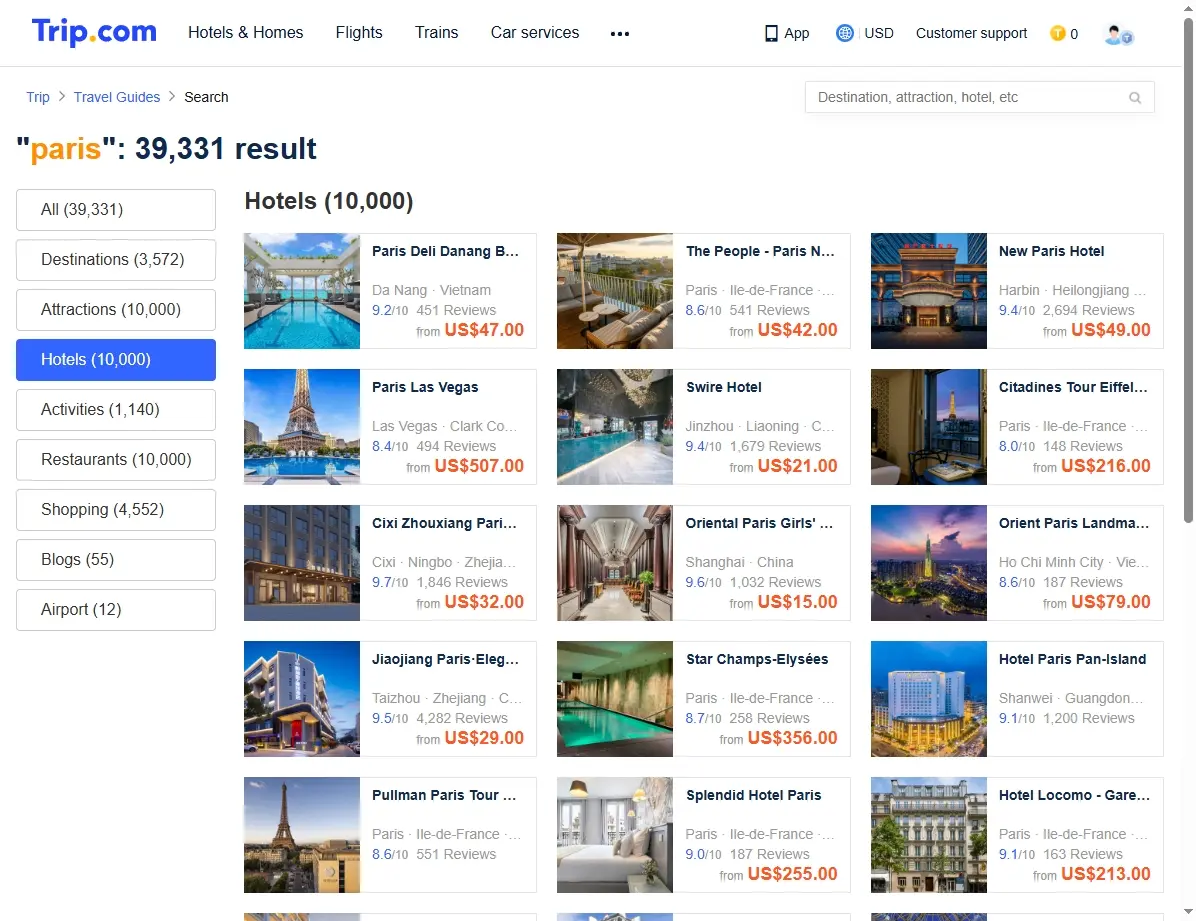This screenshot has width=1196, height=921.
Task: Click the Trip.com logo
Action: coord(94,32)
